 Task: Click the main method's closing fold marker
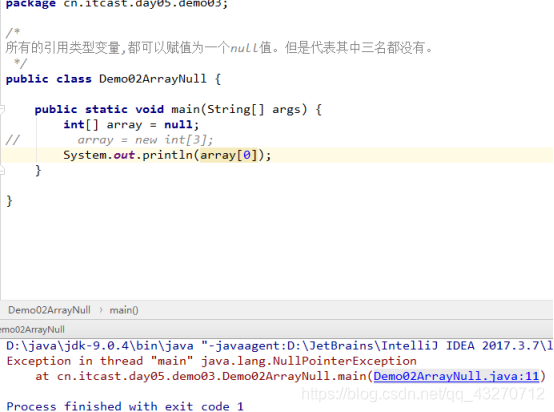click(x=2, y=171)
